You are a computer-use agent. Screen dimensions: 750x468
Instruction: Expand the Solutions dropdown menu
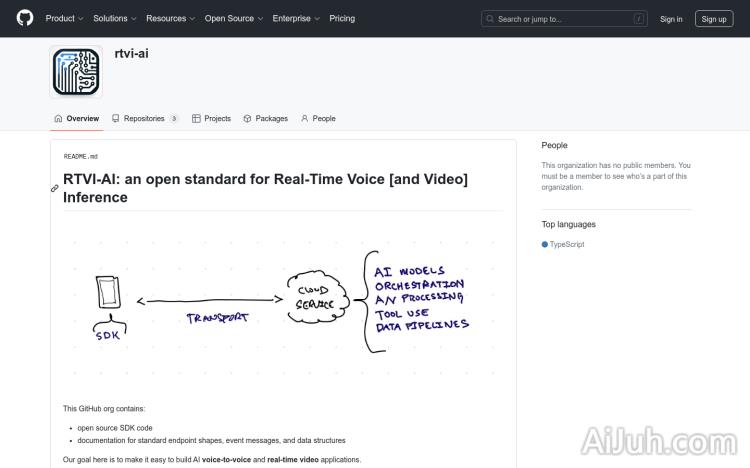(x=115, y=18)
